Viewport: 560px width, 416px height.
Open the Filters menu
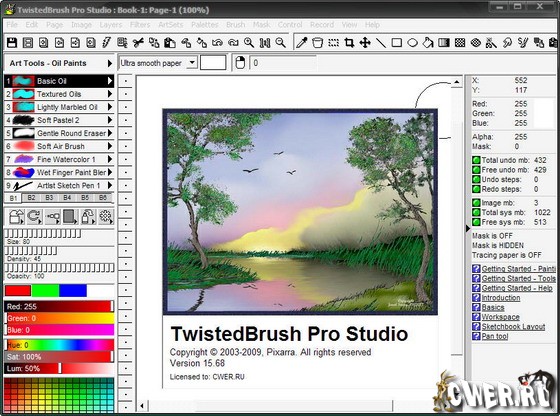140,25
